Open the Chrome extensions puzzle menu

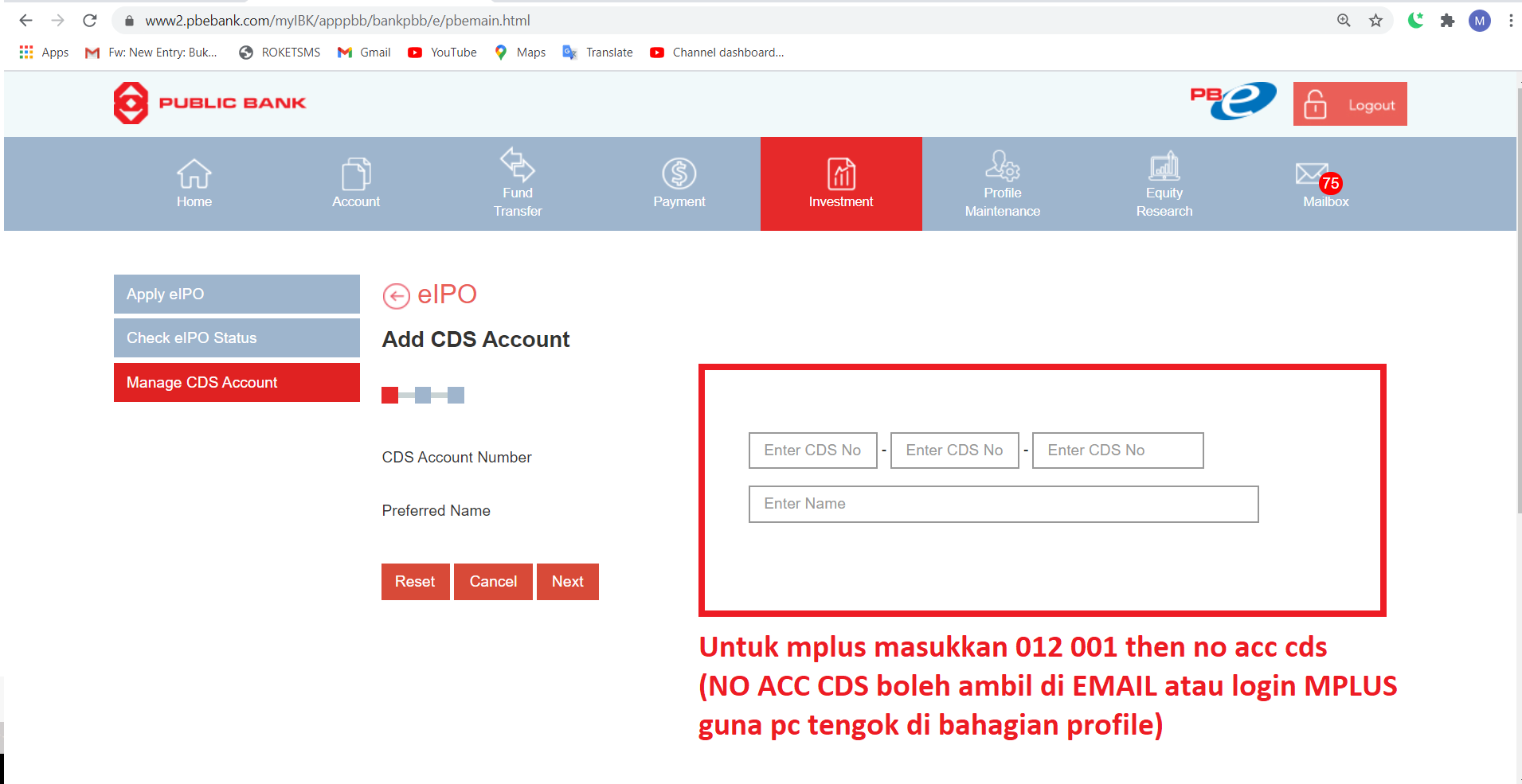(1447, 20)
